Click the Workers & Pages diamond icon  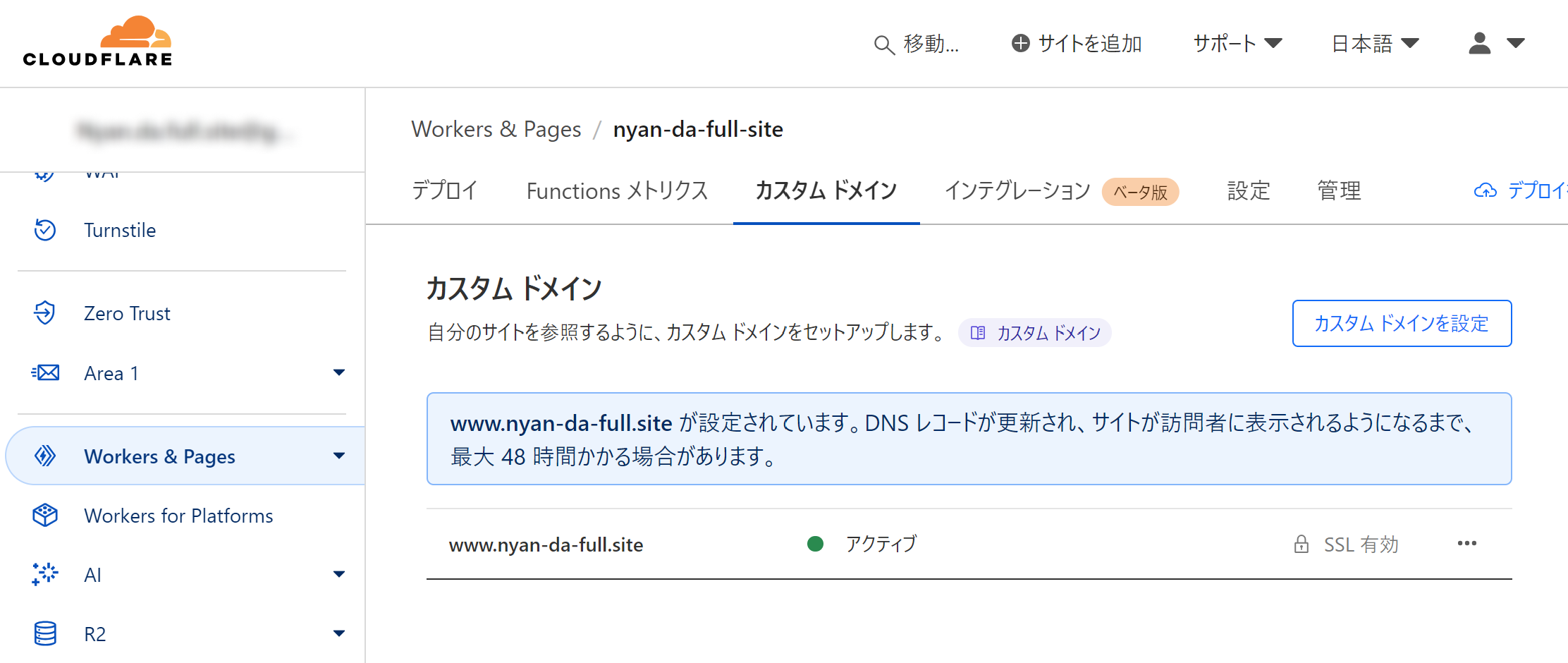[x=45, y=456]
